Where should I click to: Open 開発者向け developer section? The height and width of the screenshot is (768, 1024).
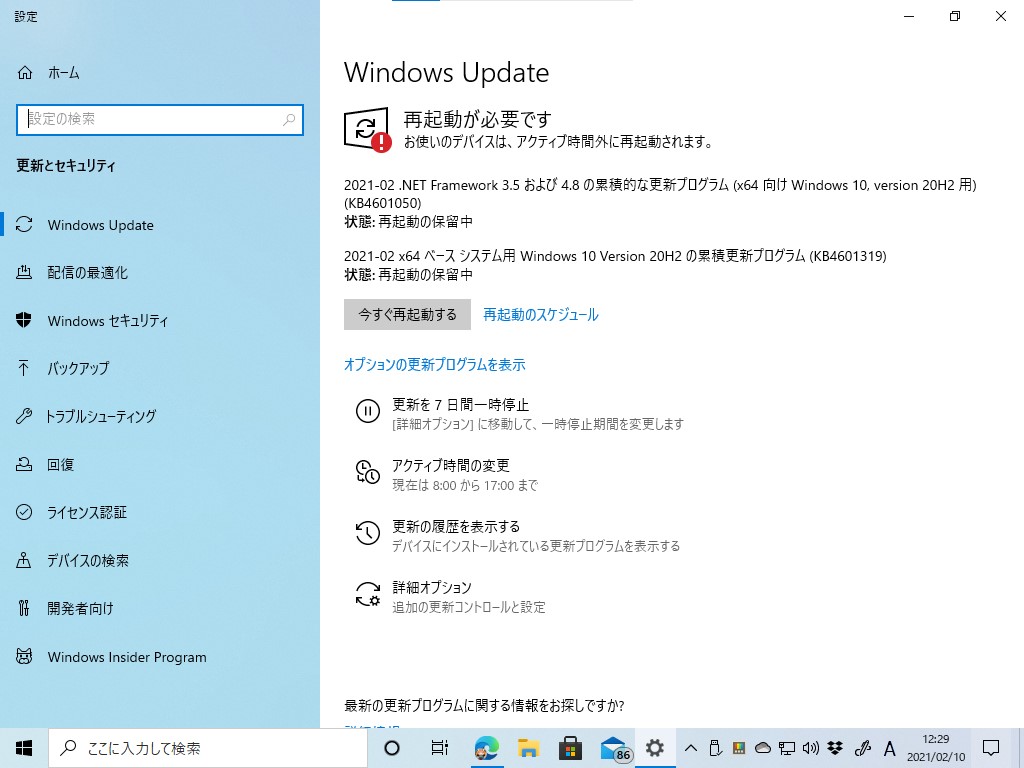pos(80,609)
